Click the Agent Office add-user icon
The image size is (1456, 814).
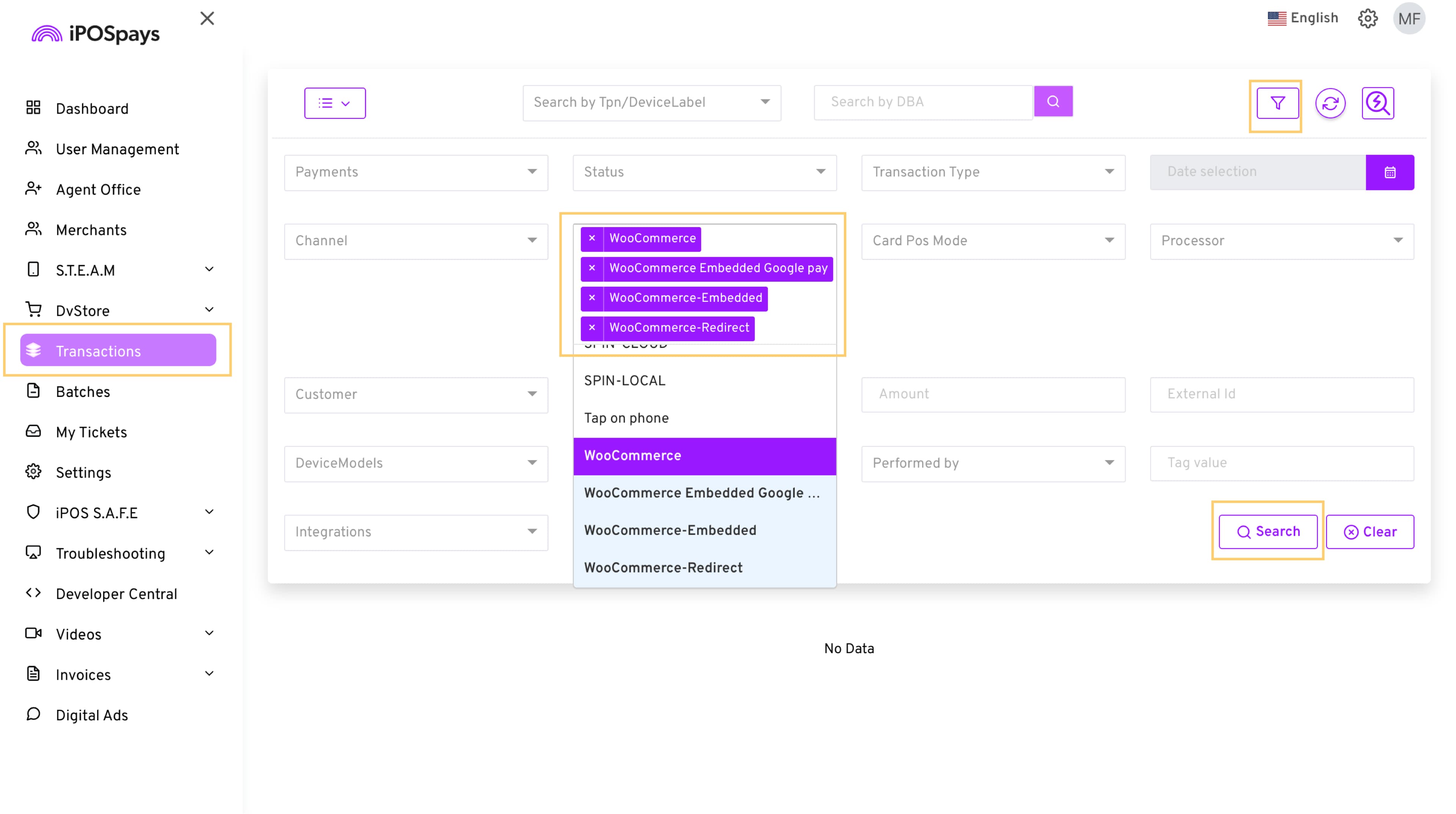(33, 189)
